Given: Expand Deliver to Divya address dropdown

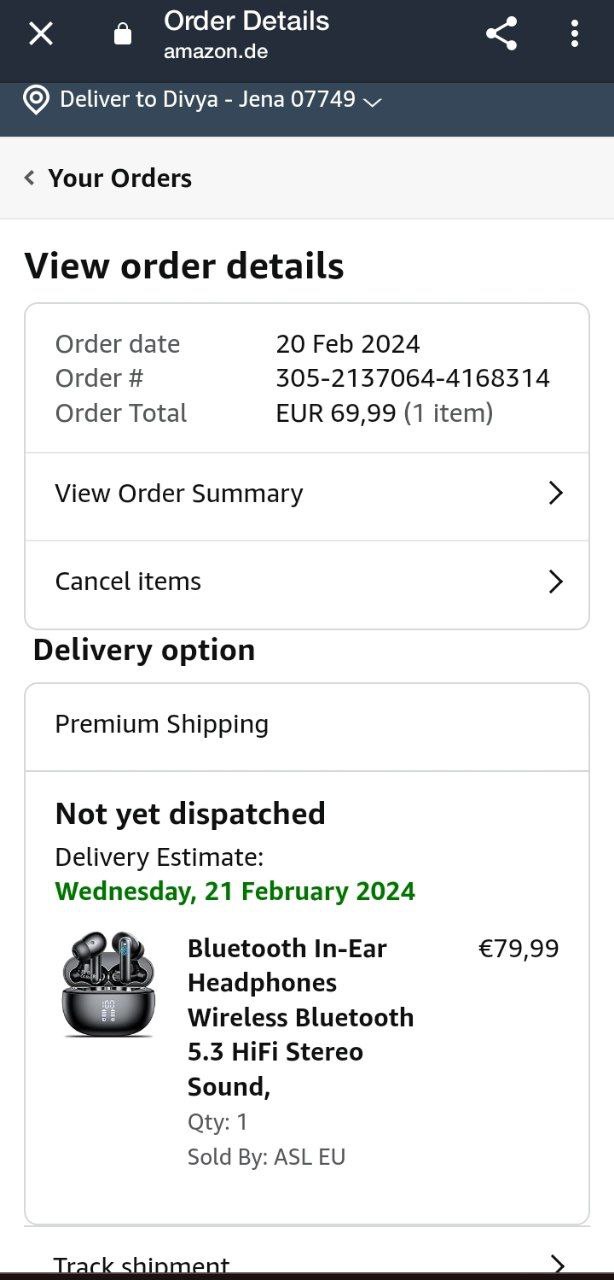Looking at the screenshot, I should point(372,101).
